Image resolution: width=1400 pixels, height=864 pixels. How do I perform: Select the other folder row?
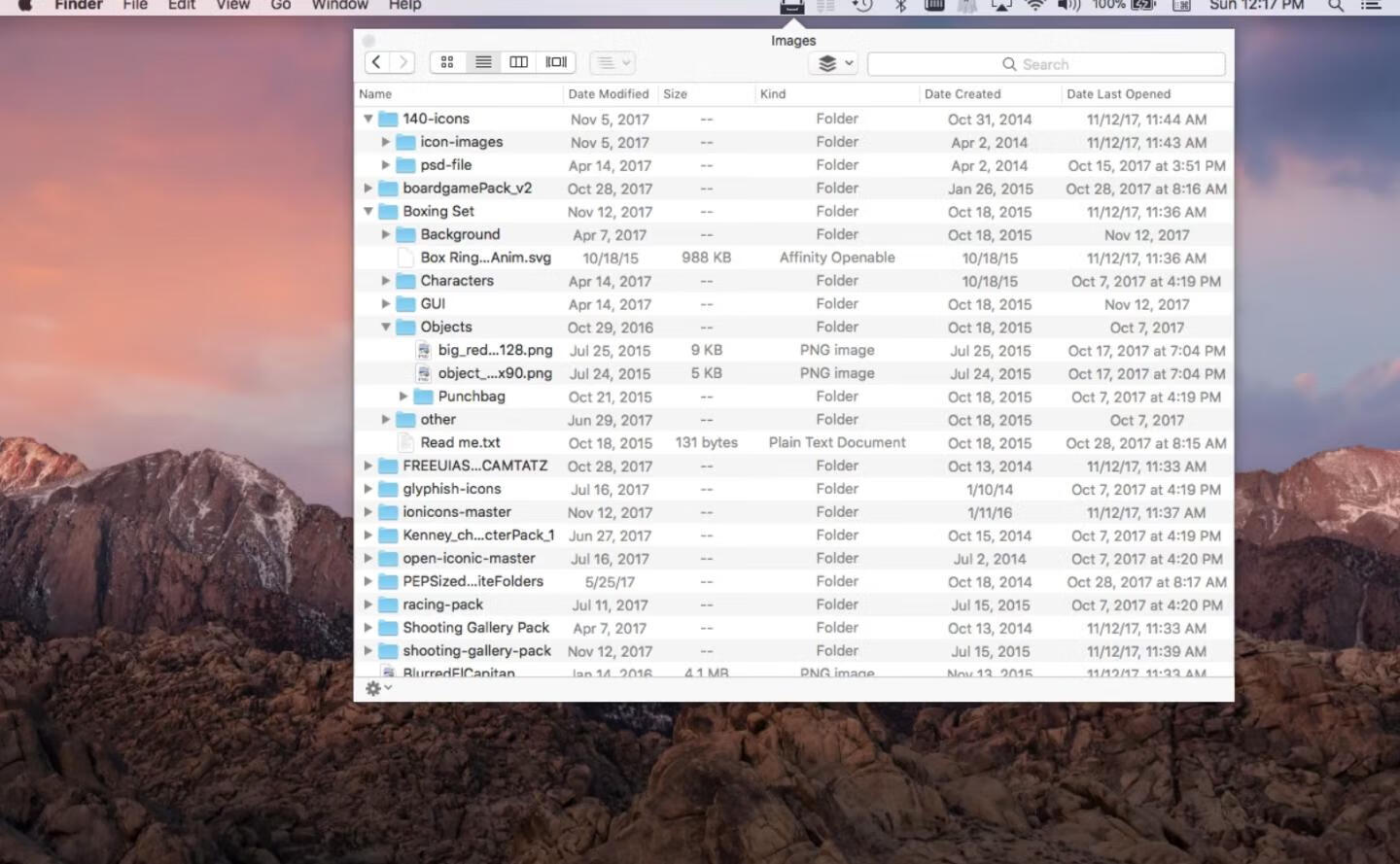tap(793, 420)
